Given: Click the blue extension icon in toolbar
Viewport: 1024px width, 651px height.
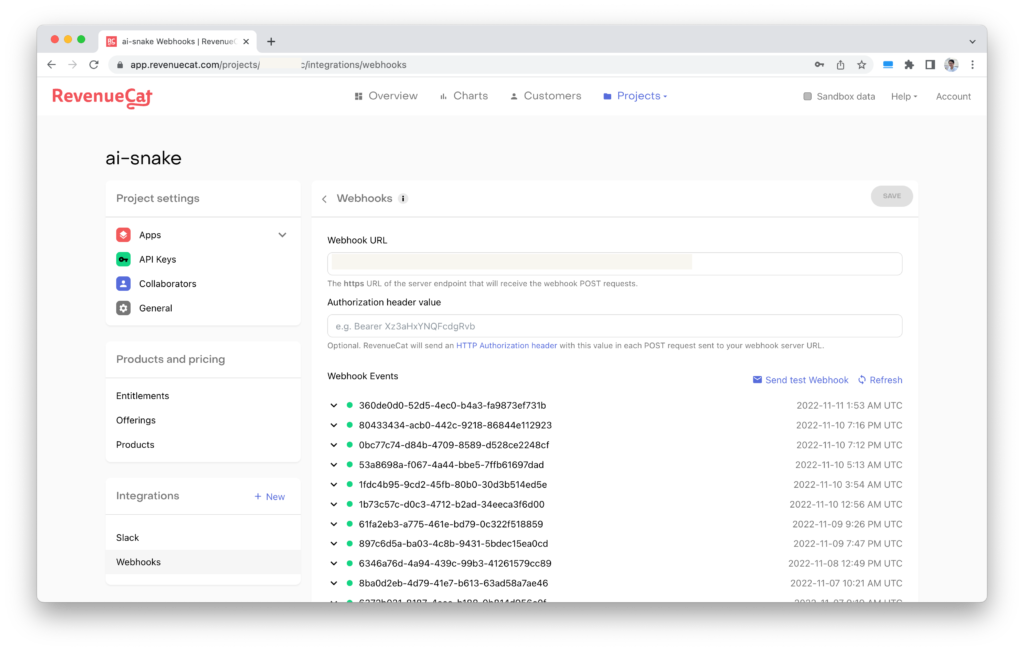Looking at the screenshot, I should [x=888, y=65].
